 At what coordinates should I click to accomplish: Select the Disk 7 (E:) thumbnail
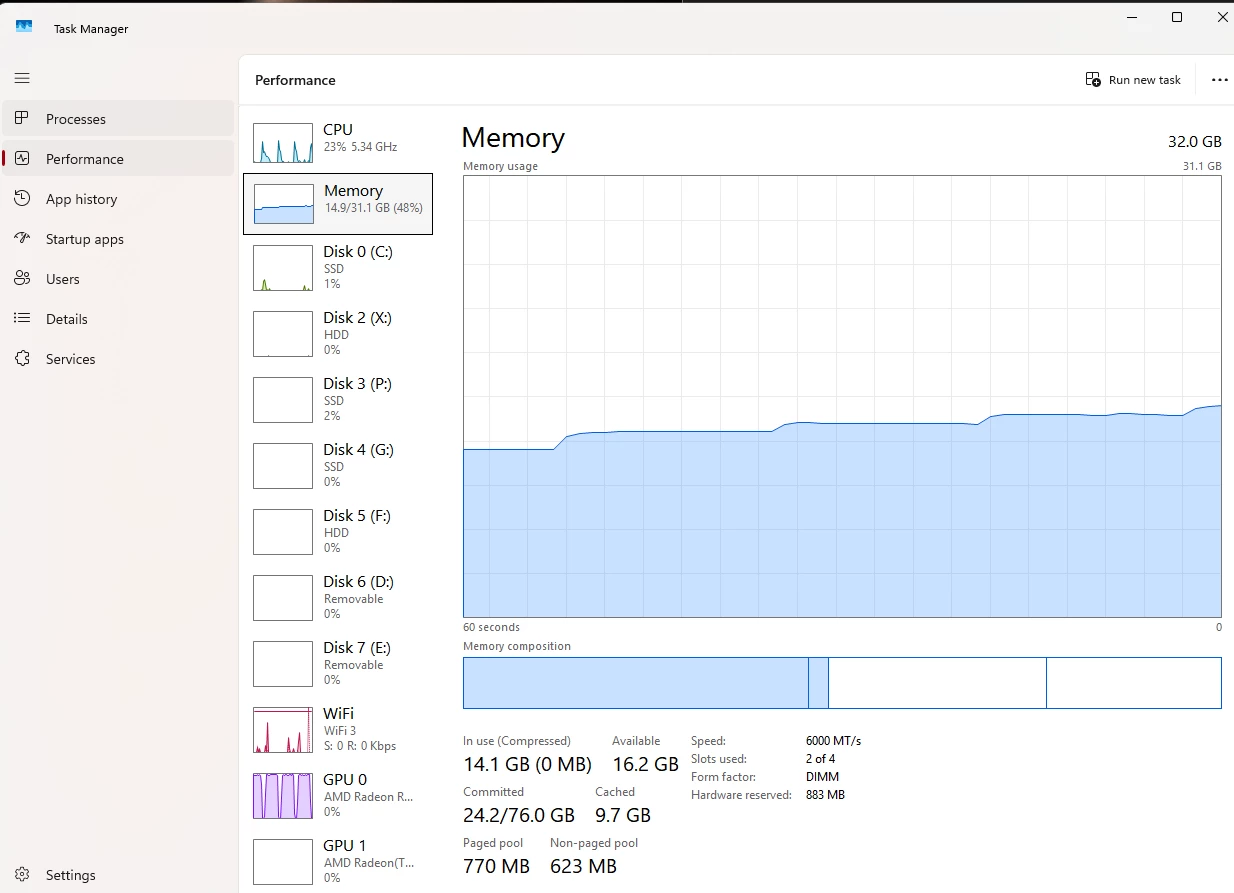point(283,664)
